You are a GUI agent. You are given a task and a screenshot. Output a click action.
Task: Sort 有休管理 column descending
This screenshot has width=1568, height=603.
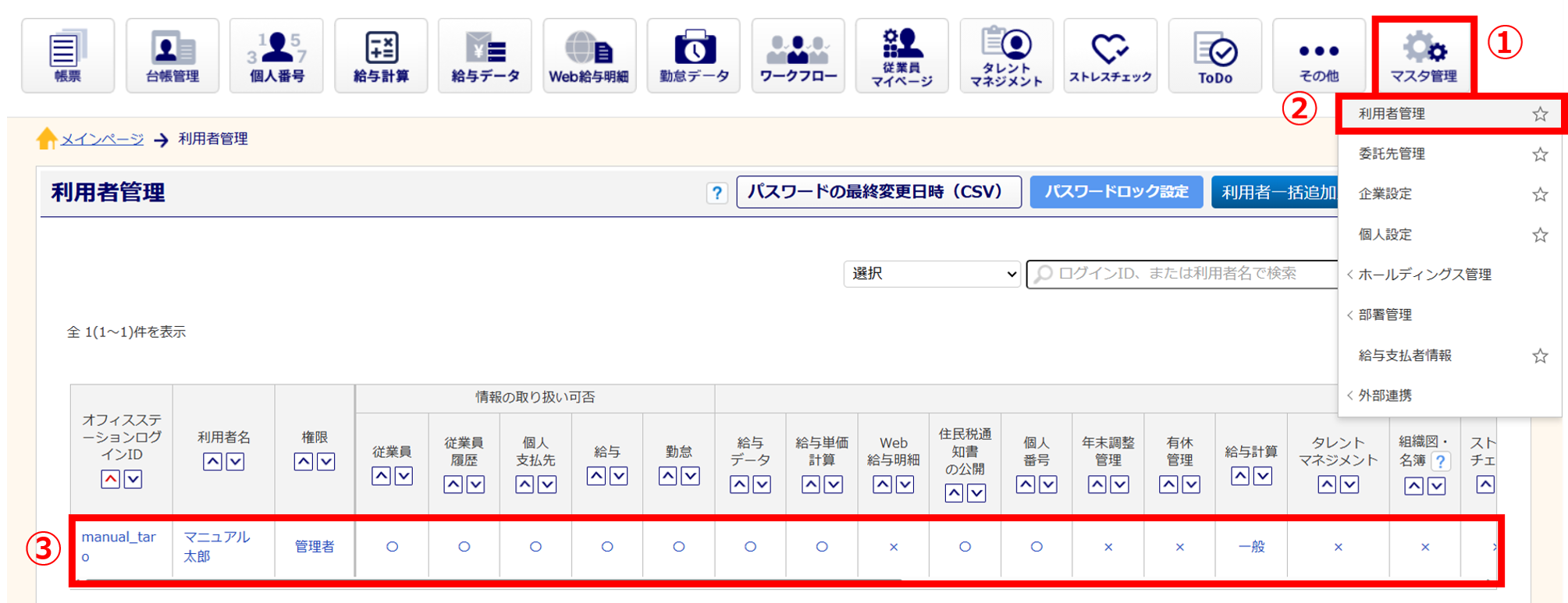pos(1191,484)
